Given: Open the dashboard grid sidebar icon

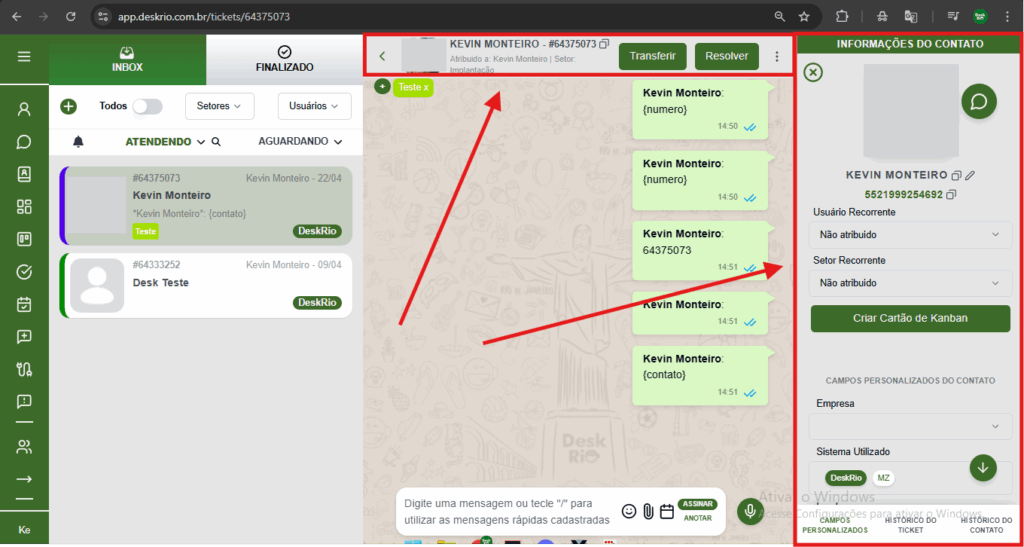Looking at the screenshot, I should pos(24,207).
